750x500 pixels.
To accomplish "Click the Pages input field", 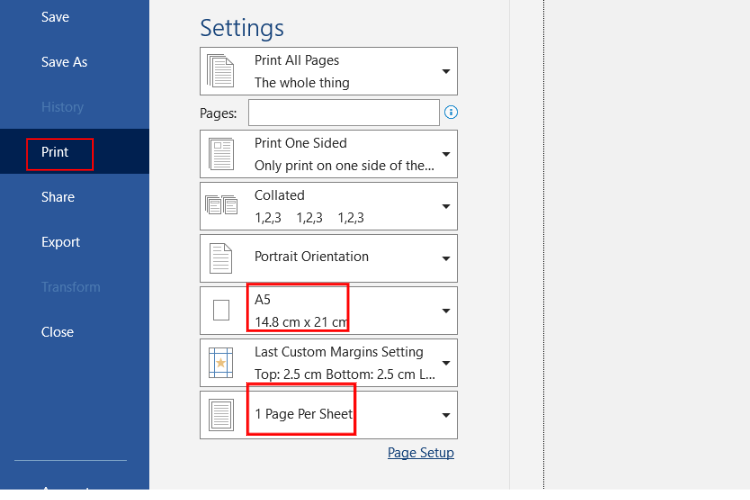I will click(343, 113).
